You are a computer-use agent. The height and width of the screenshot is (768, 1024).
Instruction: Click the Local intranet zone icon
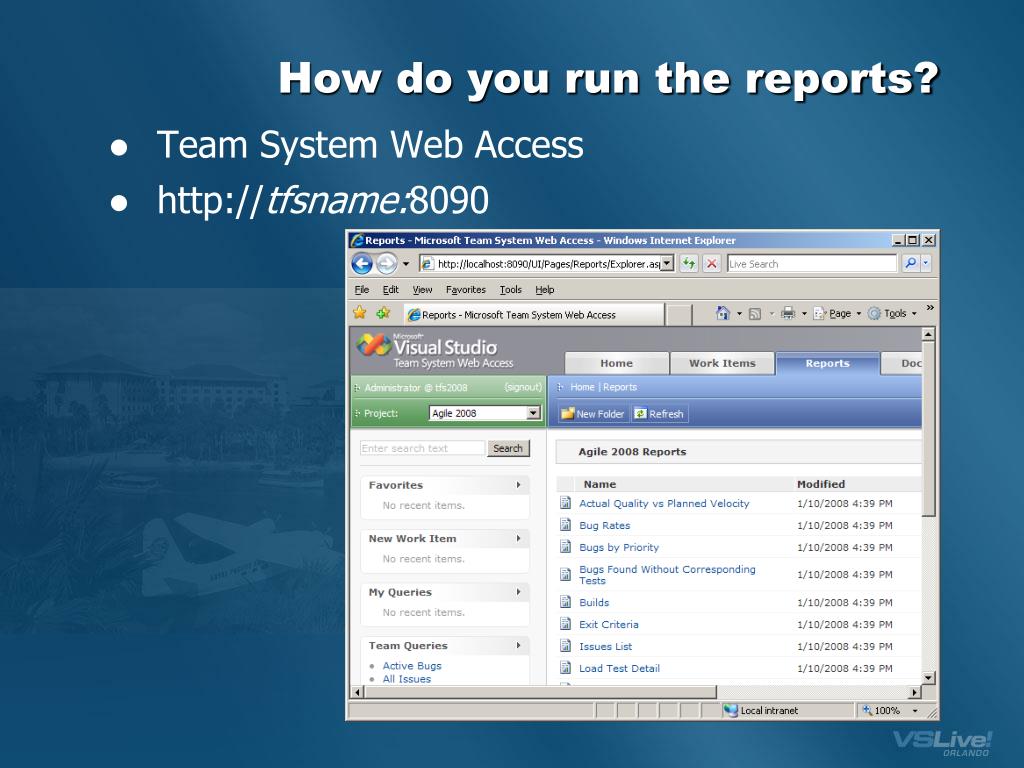(731, 711)
